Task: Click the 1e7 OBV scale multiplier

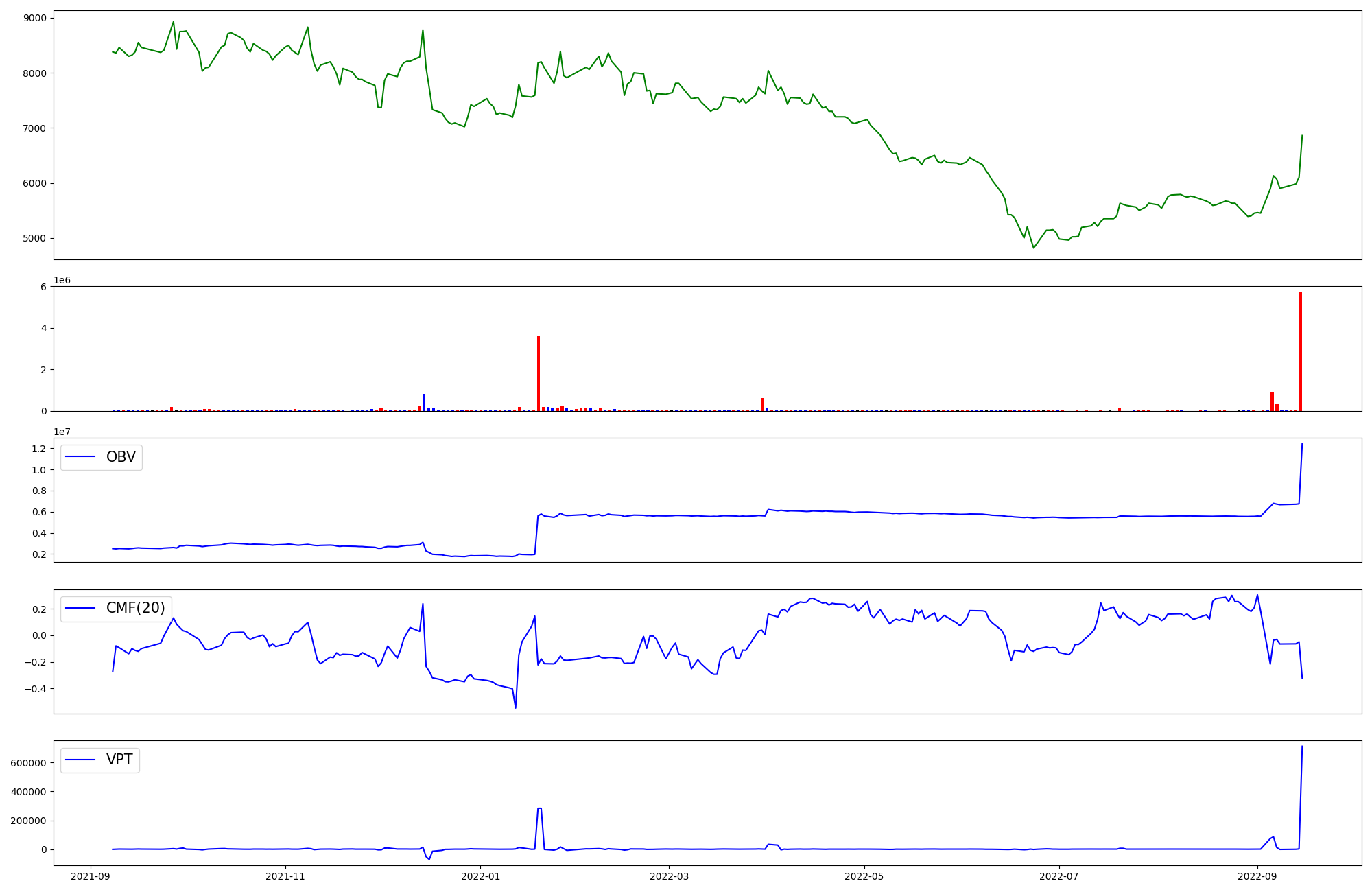Action: [62, 432]
